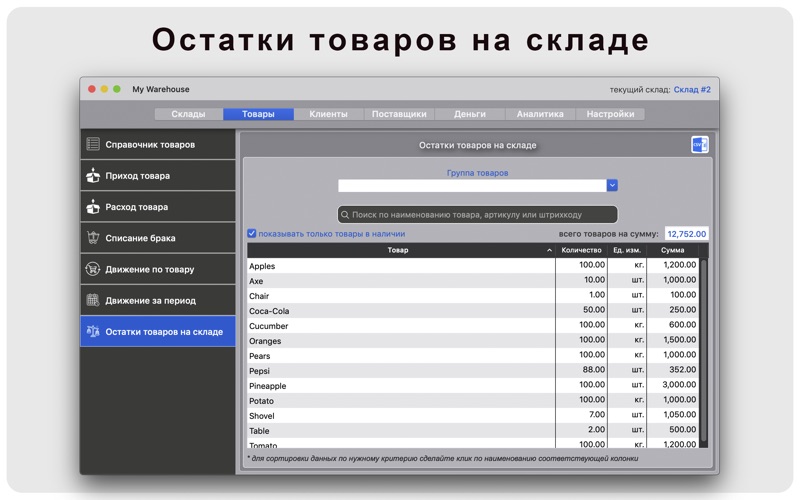The width and height of the screenshot is (800, 500).
Task: Click the CSV export icon
Action: coord(699,145)
